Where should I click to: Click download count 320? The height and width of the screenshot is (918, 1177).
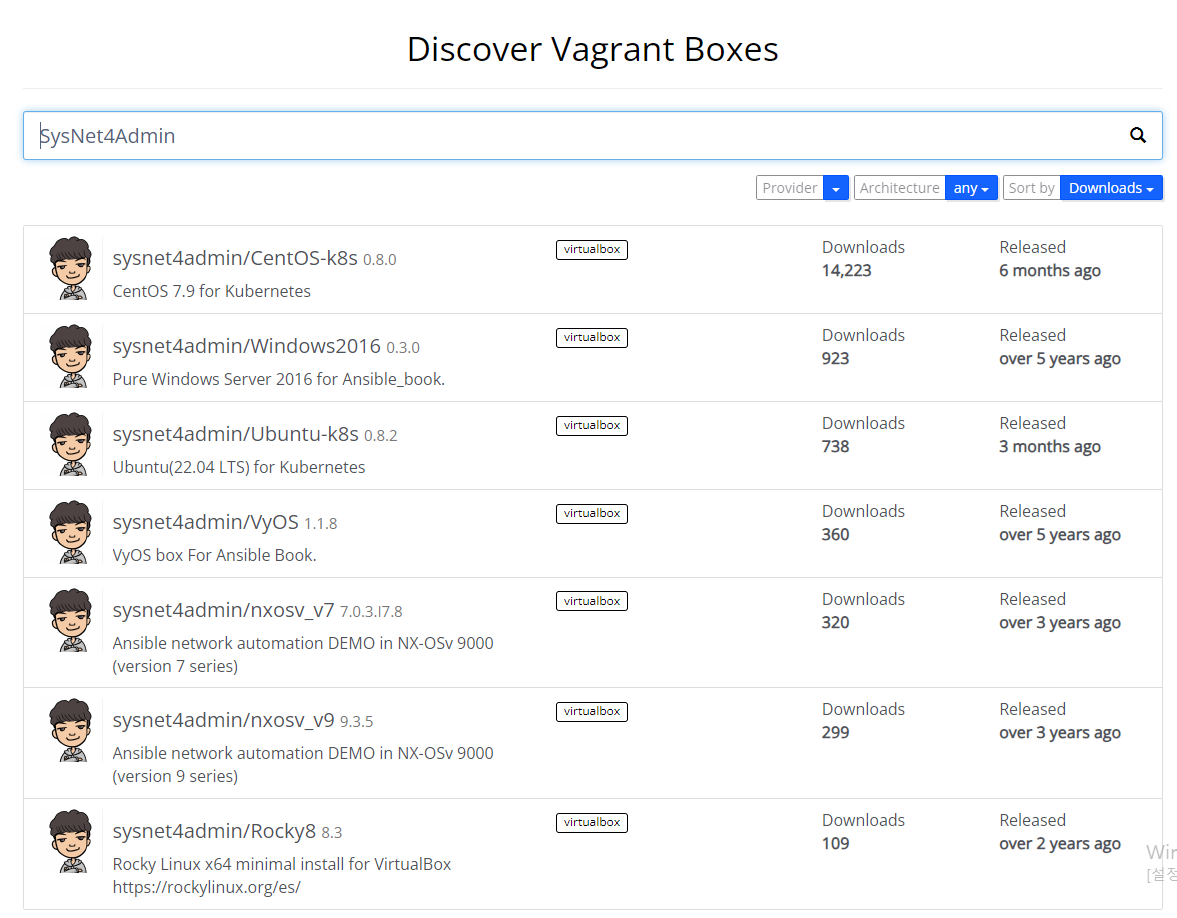point(835,622)
